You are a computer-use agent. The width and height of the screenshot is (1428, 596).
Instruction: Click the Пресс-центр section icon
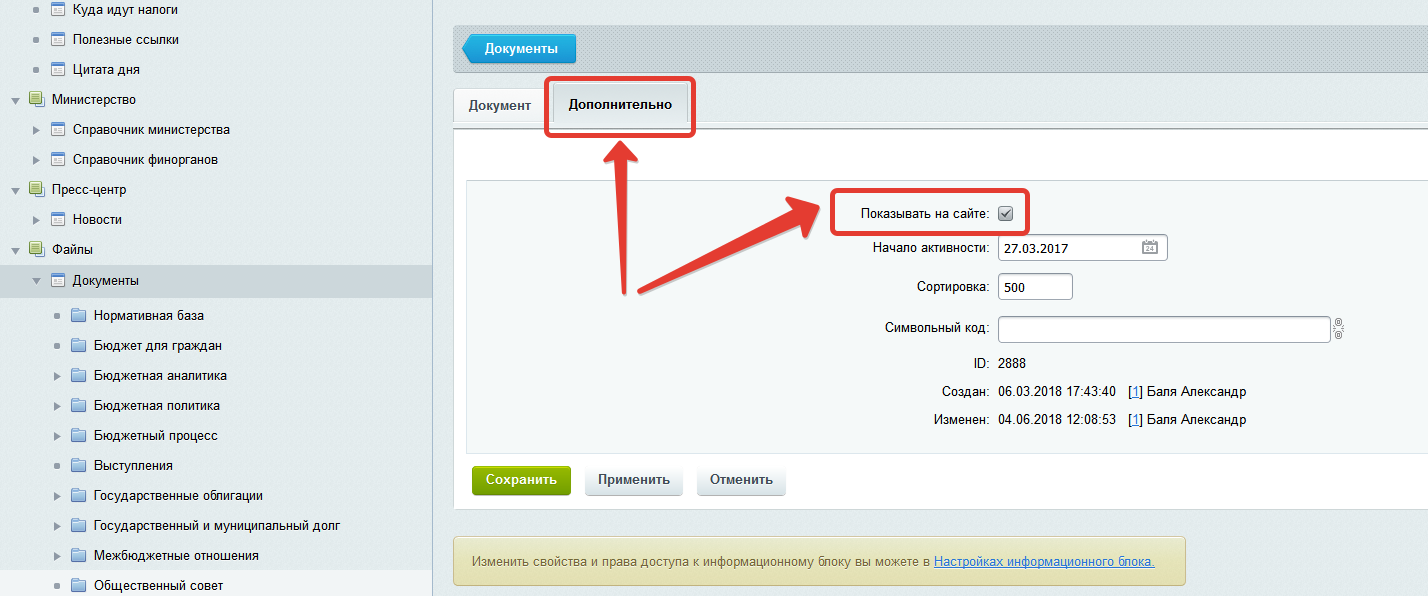click(37, 189)
